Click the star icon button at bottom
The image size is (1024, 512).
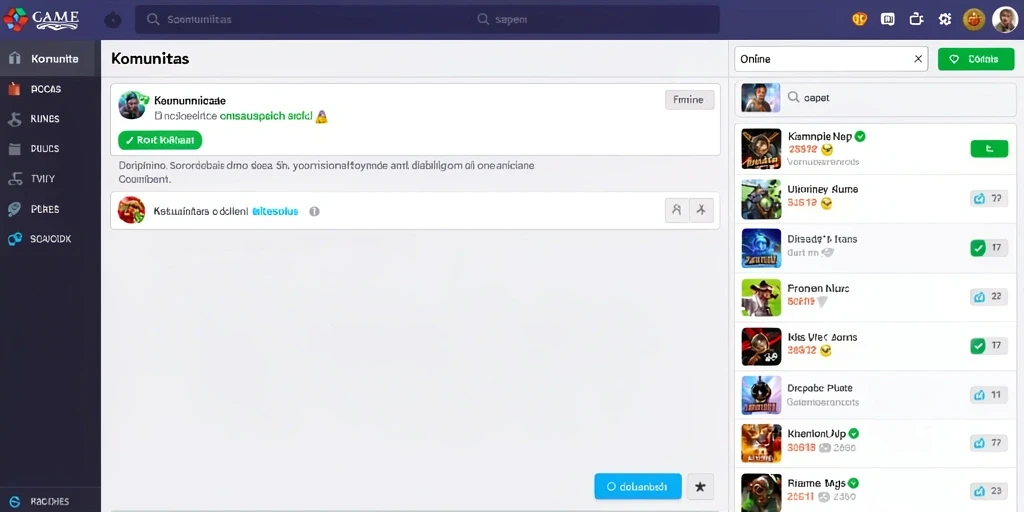point(700,487)
